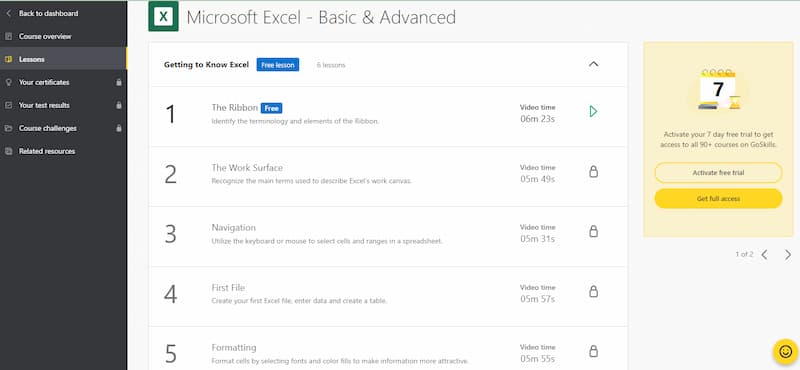The width and height of the screenshot is (800, 370).
Task: Click the back arrow icon in sidebar
Action: point(8,13)
